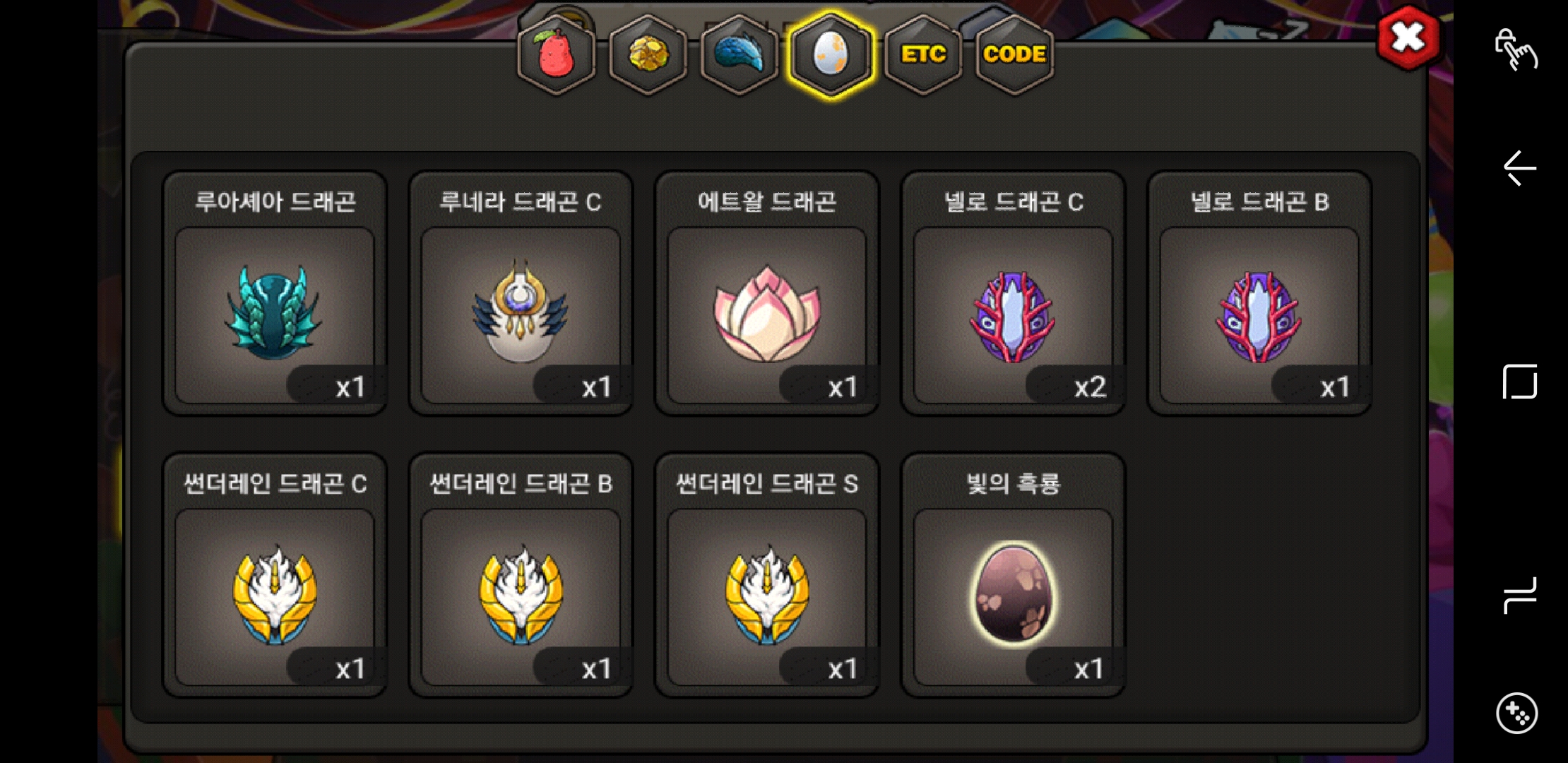Open the ETC tab
This screenshot has width=1568, height=763.
point(923,54)
